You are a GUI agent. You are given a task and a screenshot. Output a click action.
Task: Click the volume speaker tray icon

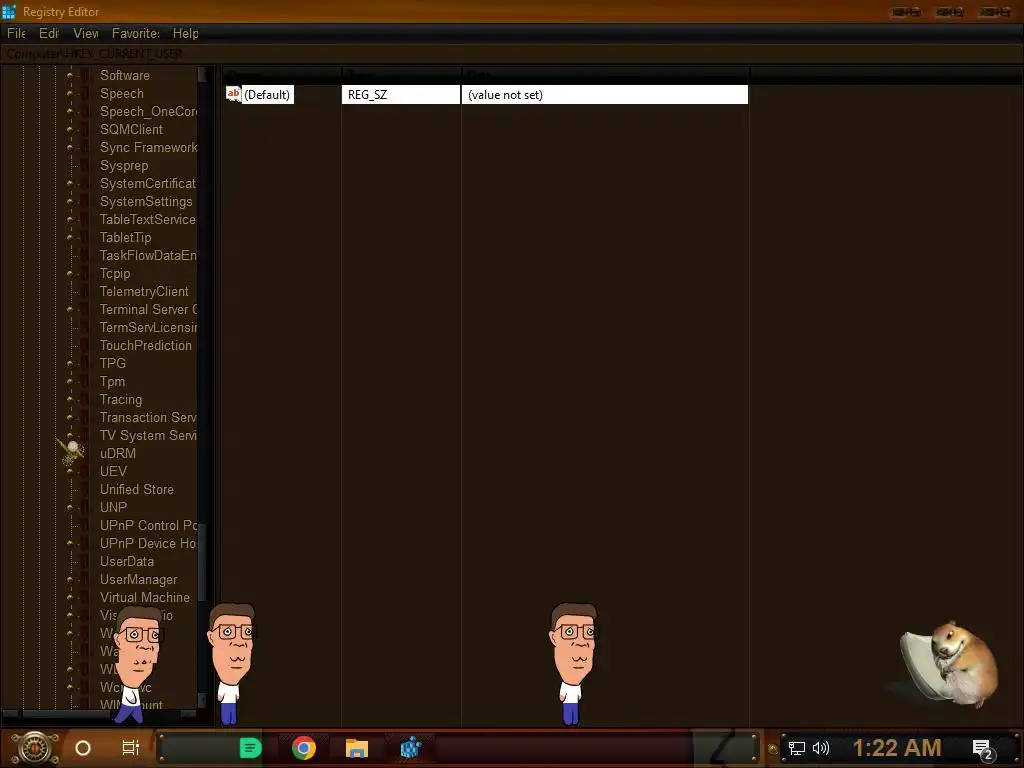(x=821, y=748)
